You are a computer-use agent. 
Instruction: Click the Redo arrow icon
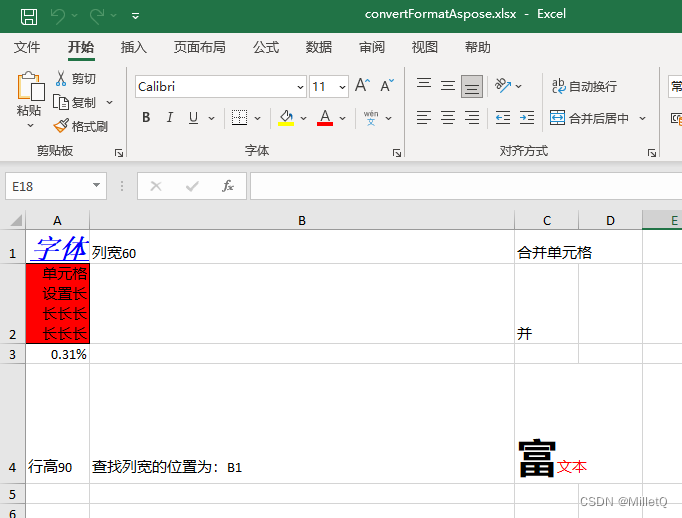97,16
